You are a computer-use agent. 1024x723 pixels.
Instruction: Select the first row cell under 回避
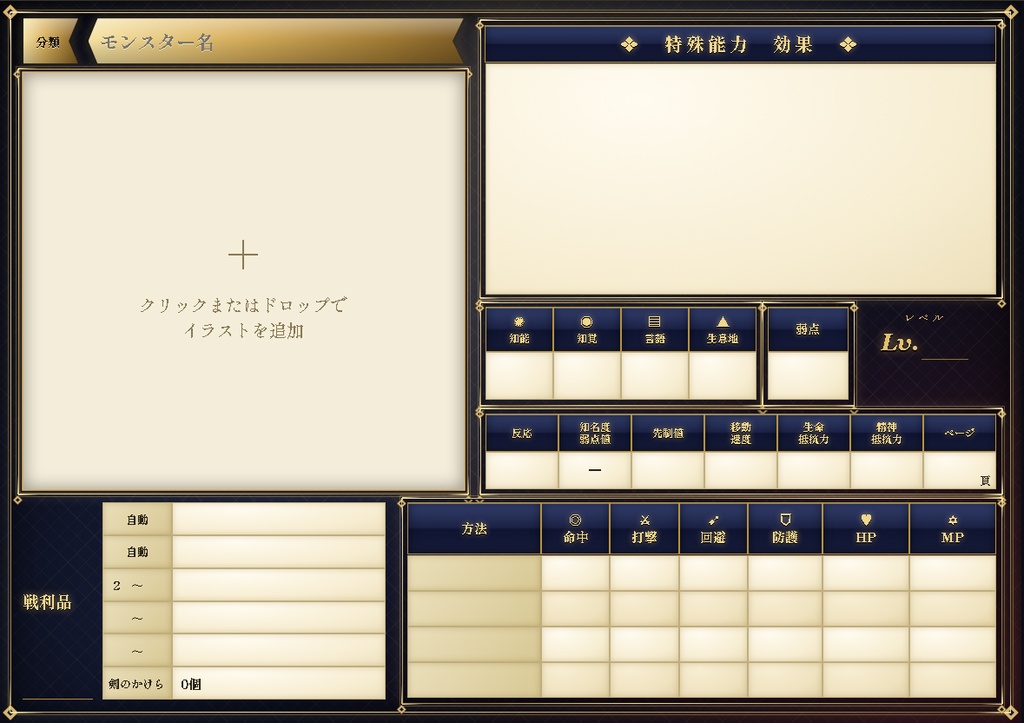(x=713, y=573)
